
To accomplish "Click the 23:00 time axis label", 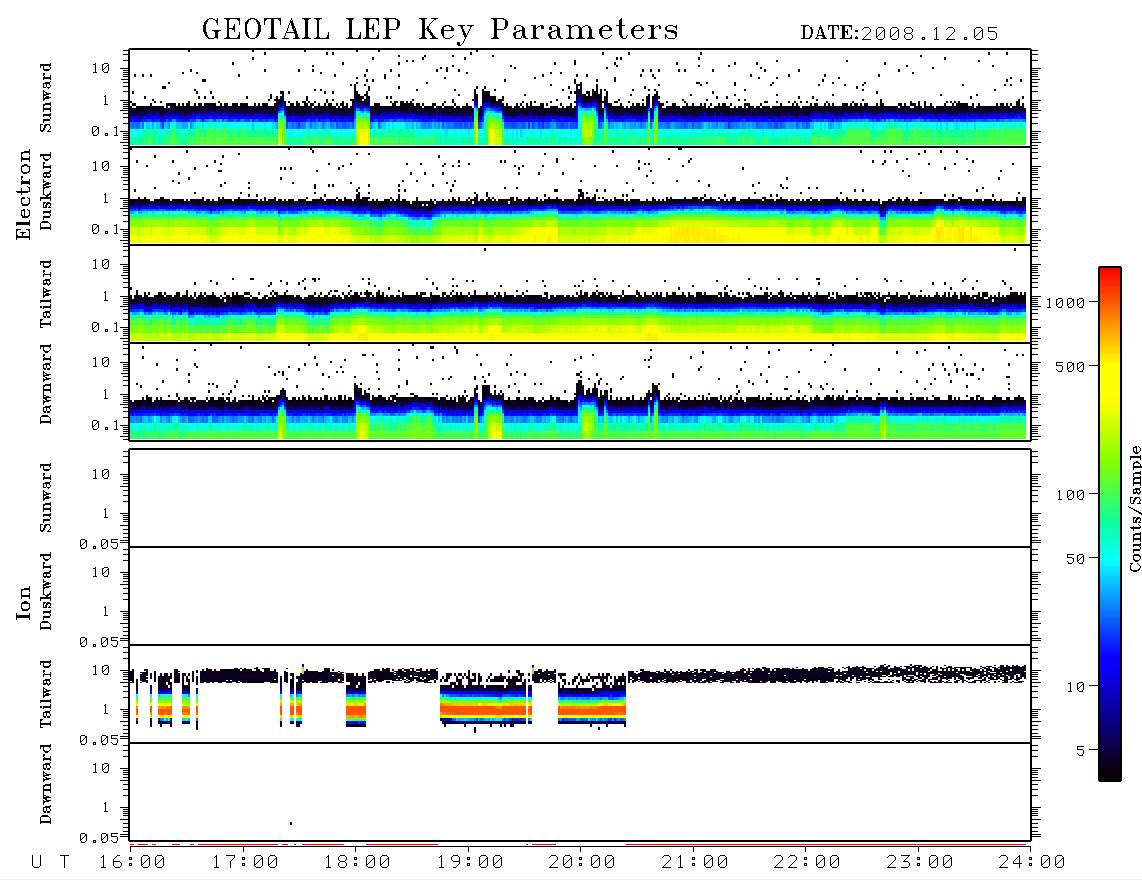I will coord(919,863).
